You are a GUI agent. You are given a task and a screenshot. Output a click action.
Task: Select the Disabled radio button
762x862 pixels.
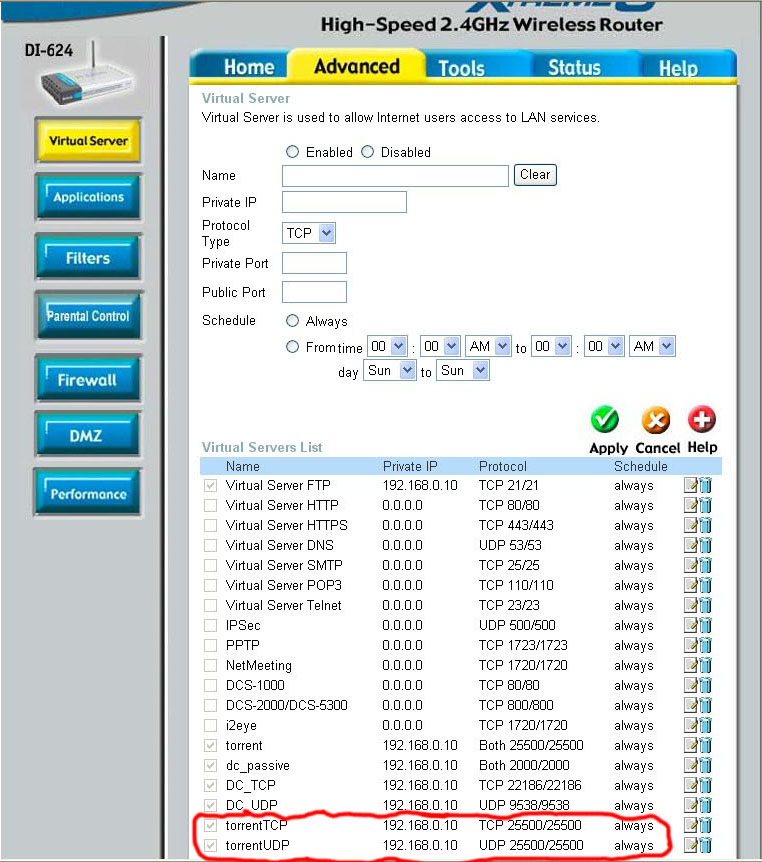[x=367, y=152]
